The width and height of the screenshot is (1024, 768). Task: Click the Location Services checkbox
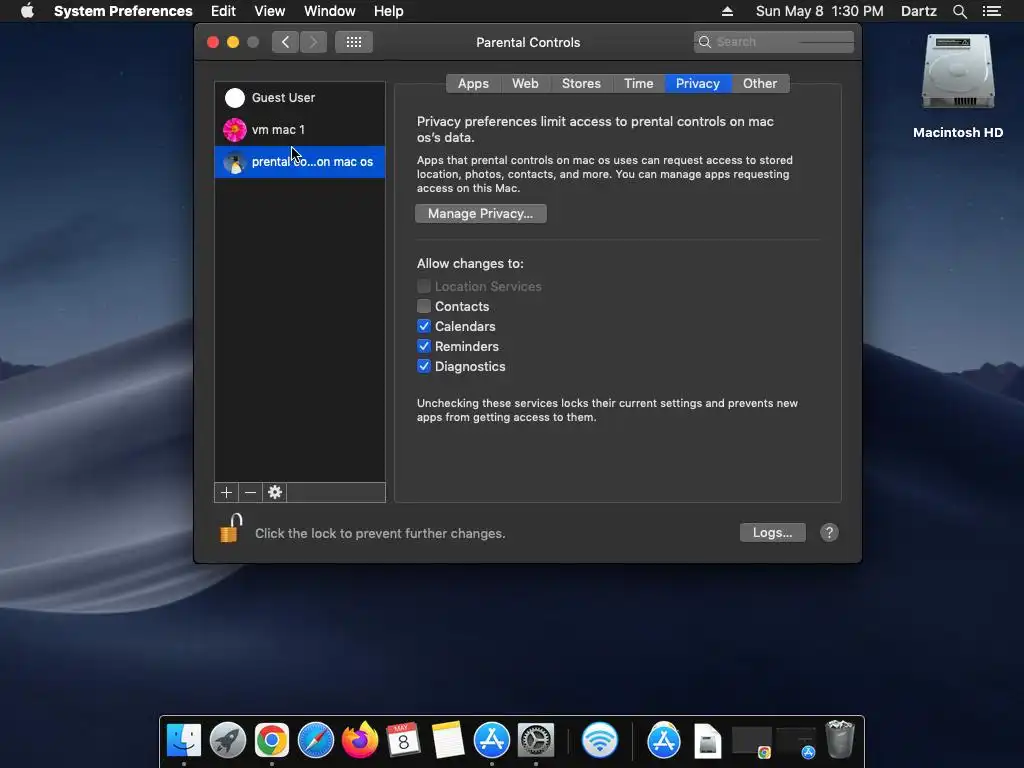pos(424,286)
